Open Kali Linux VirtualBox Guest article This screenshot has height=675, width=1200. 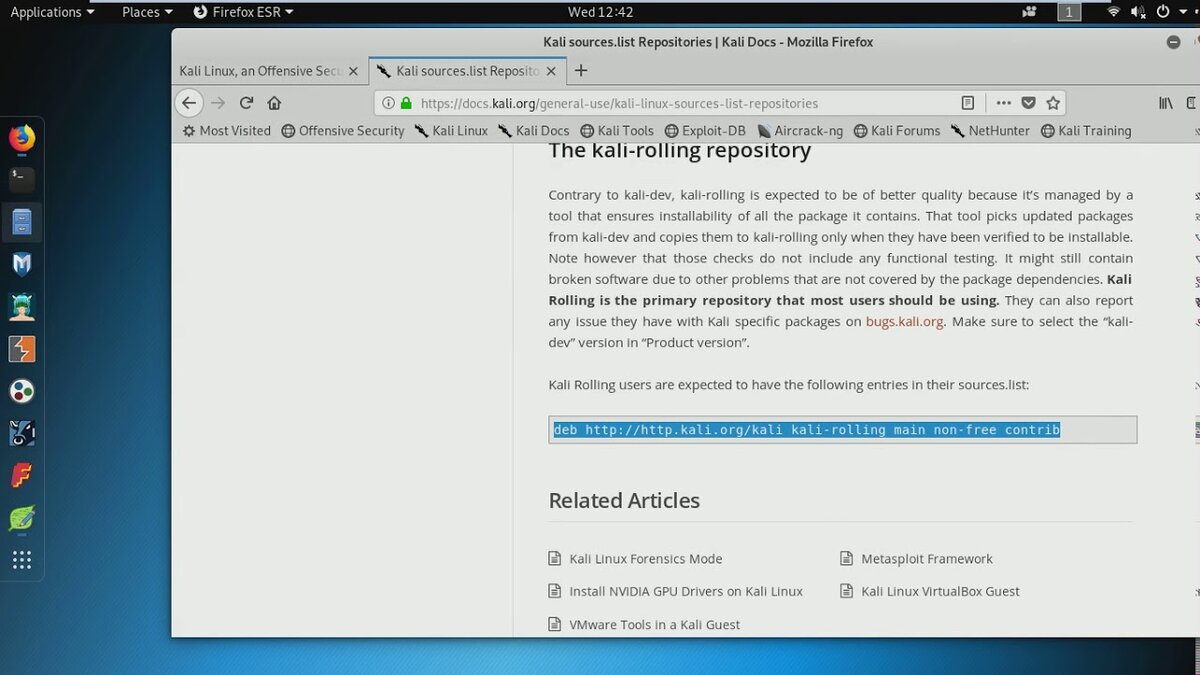940,591
